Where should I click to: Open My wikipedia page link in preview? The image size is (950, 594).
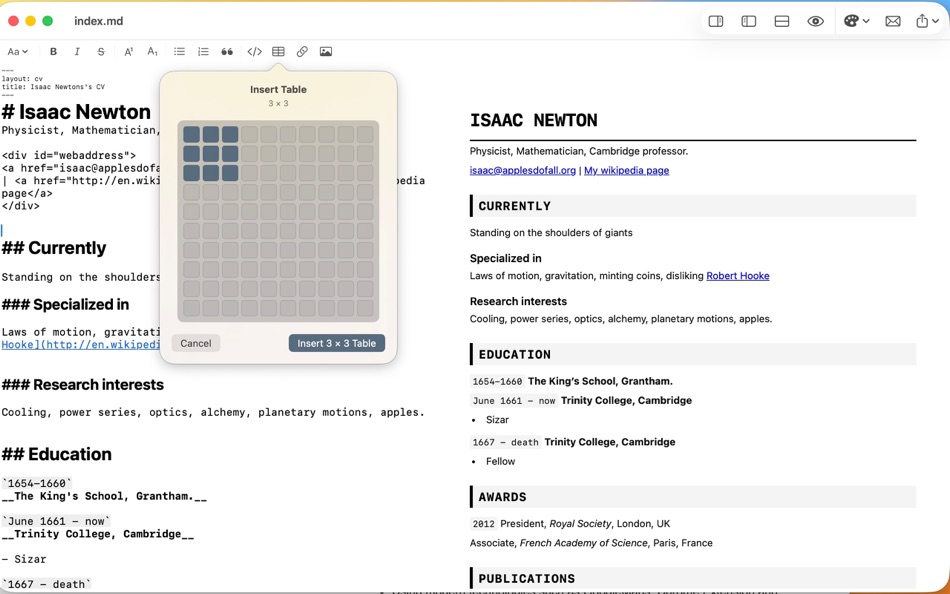626,170
